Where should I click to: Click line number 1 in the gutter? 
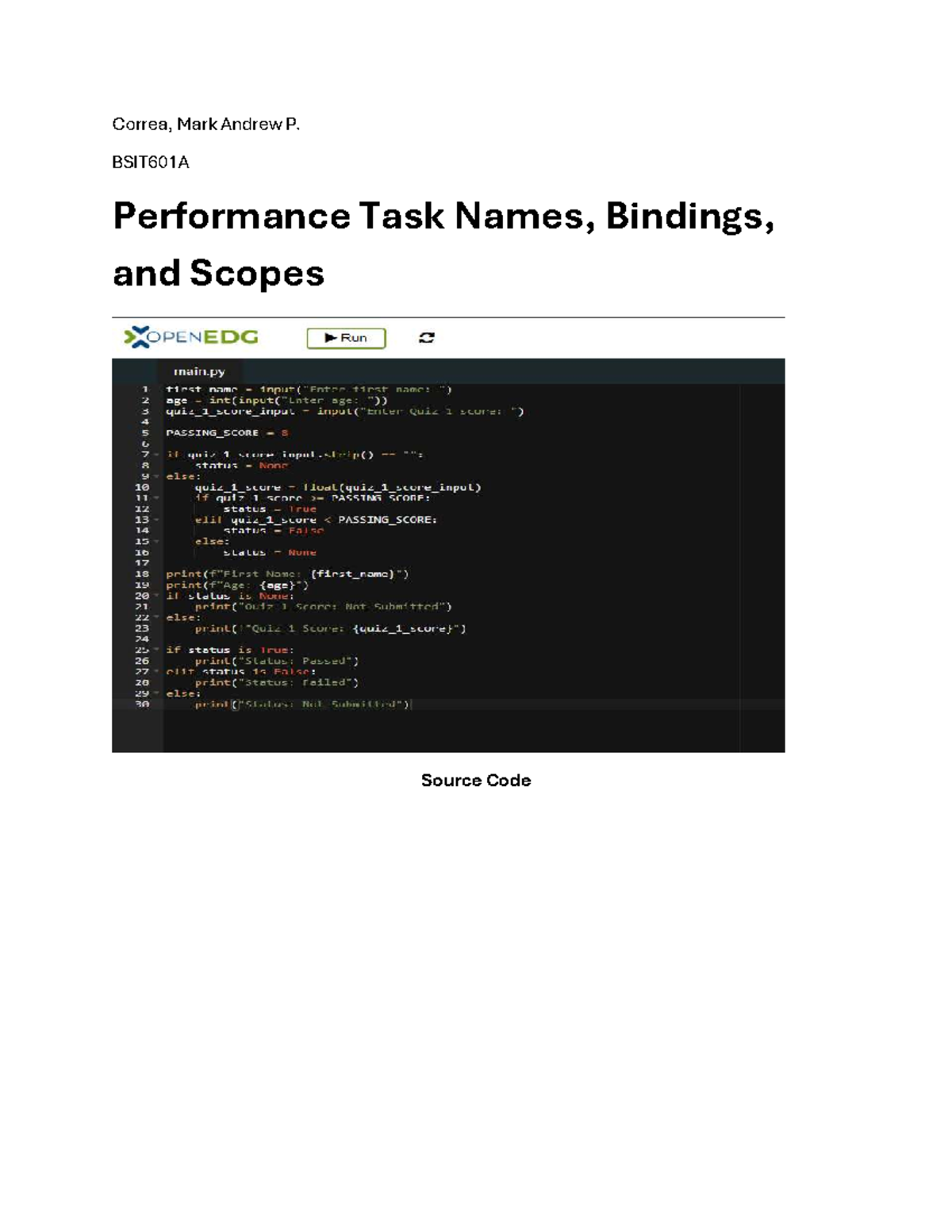(144, 390)
